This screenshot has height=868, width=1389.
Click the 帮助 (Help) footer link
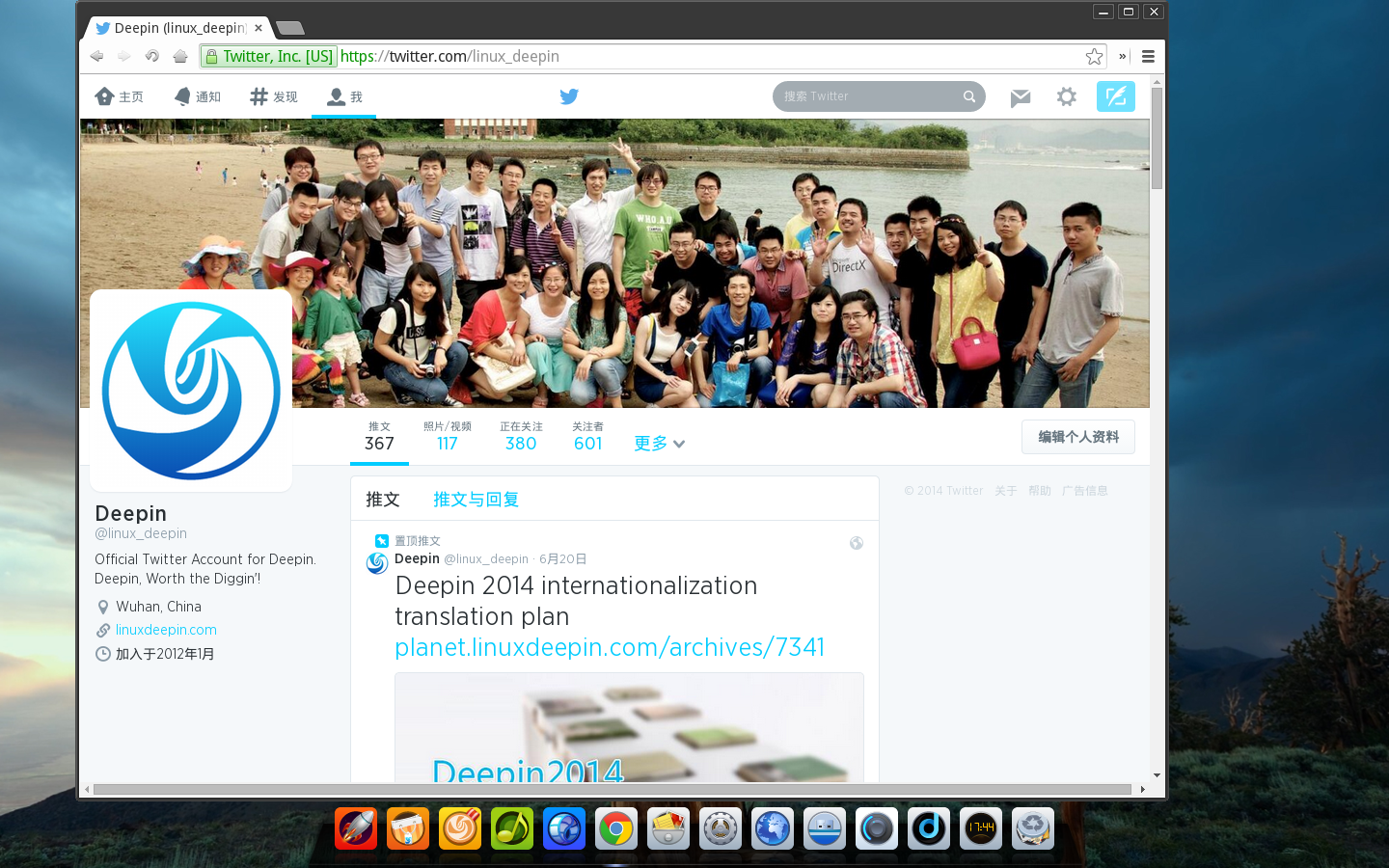1040,491
